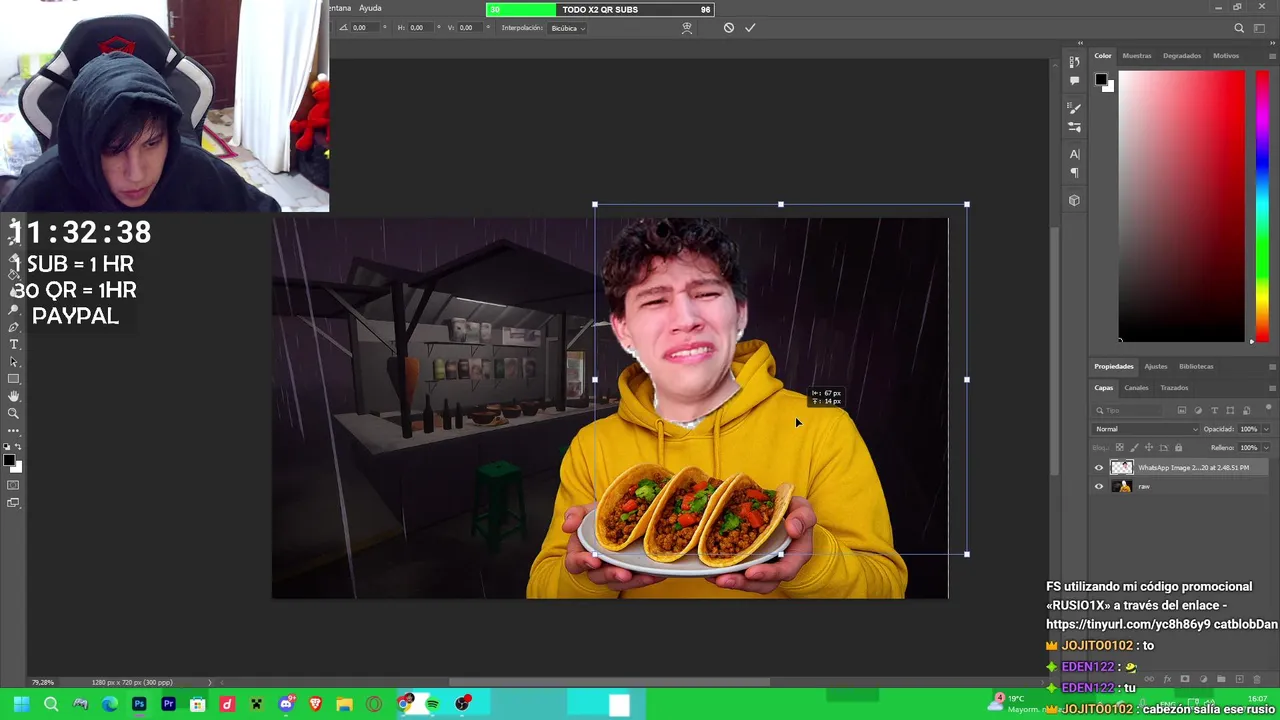Viewport: 1280px width, 720px height.
Task: Open the History panel icon
Action: (x=1075, y=62)
